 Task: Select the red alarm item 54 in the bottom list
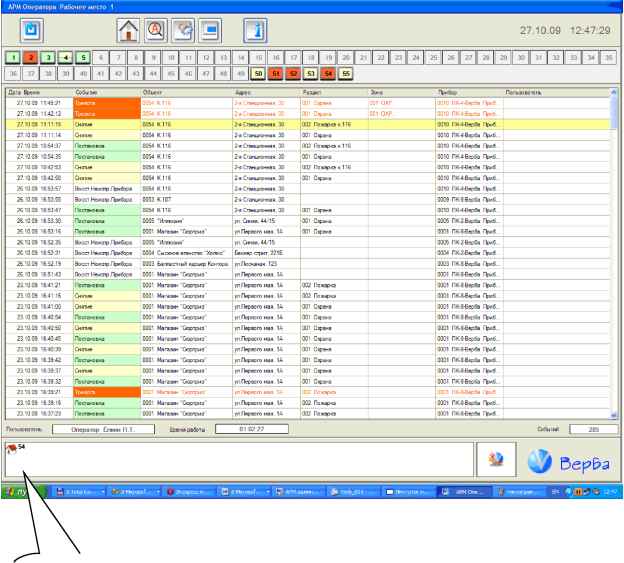pyautogui.click(x=15, y=448)
